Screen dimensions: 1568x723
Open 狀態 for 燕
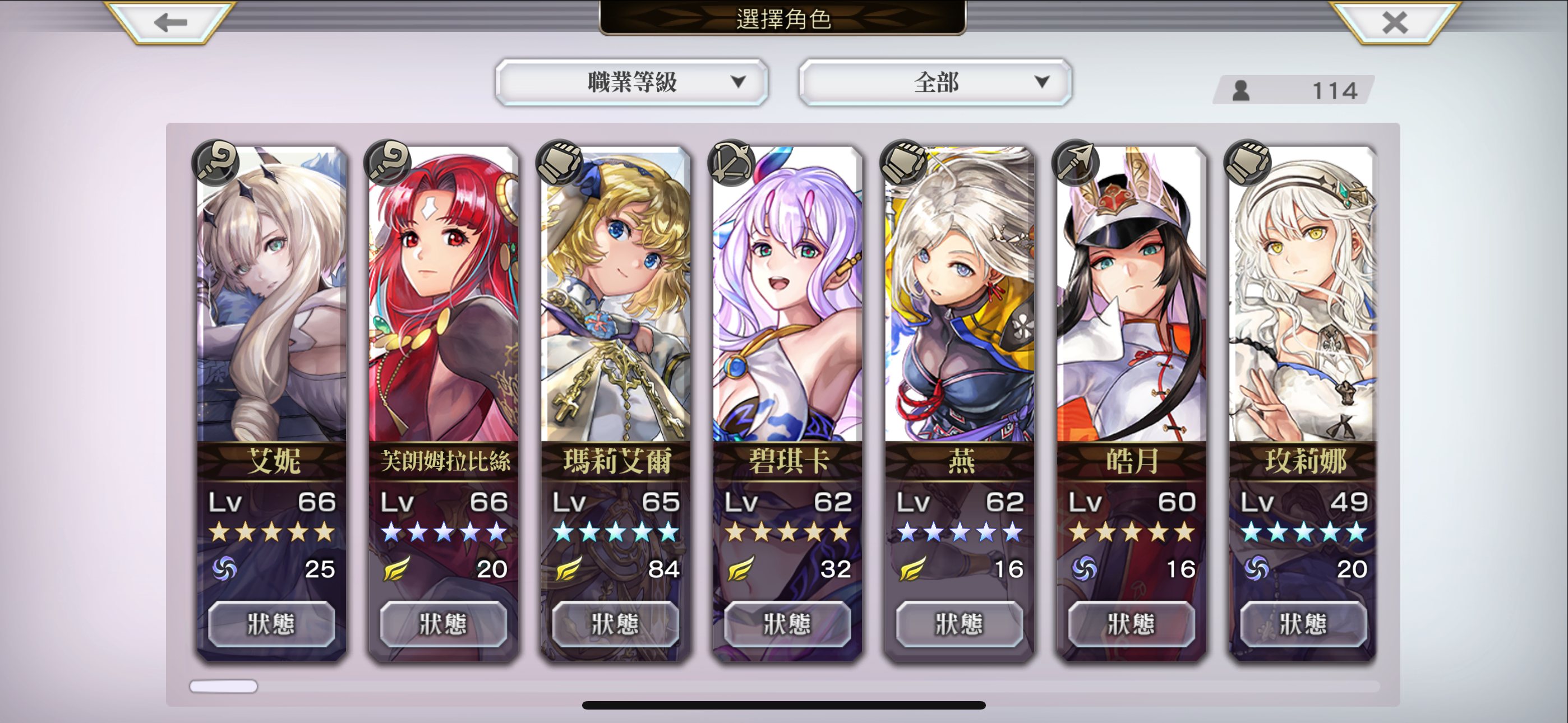click(x=960, y=624)
